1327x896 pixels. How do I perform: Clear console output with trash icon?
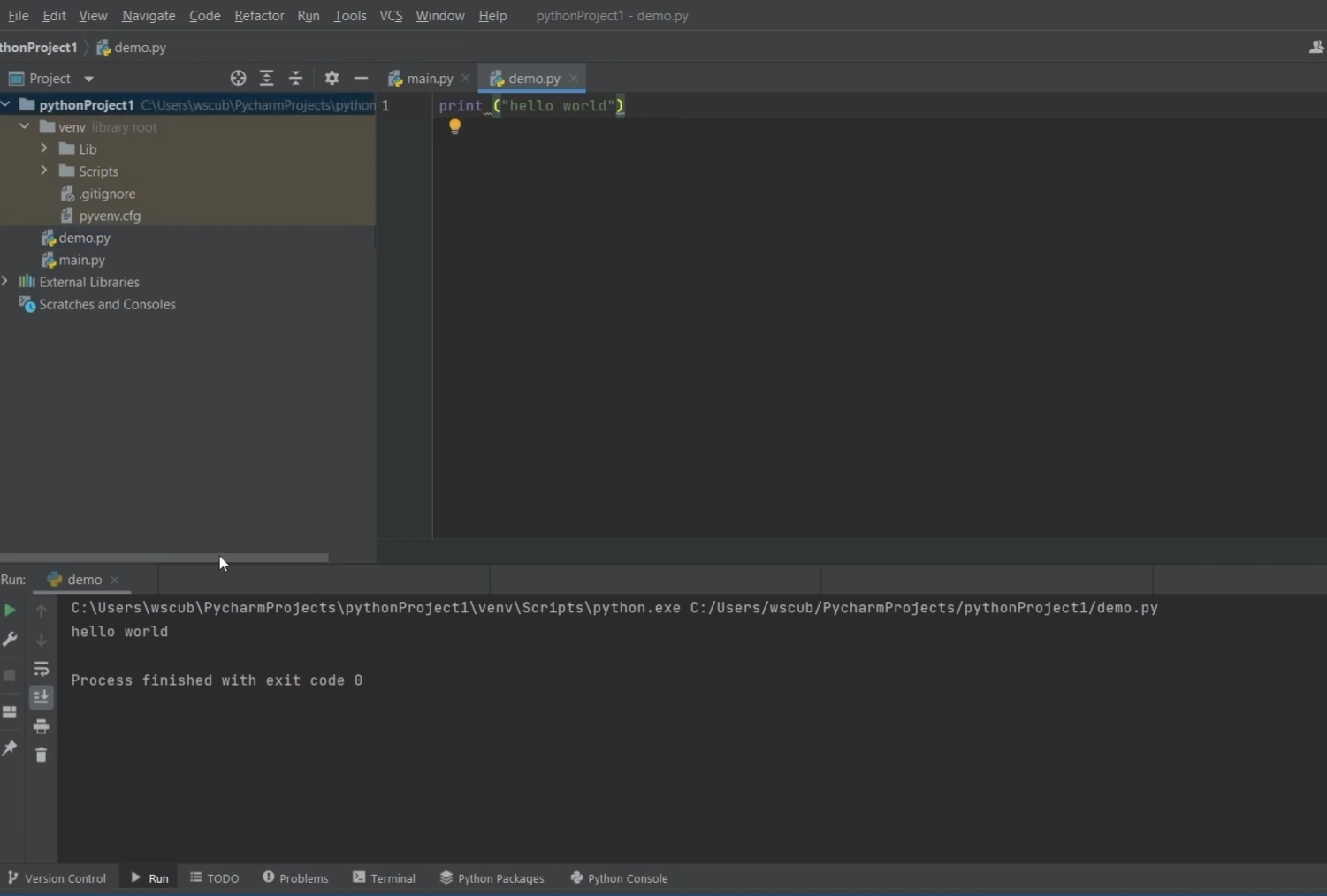point(41,755)
